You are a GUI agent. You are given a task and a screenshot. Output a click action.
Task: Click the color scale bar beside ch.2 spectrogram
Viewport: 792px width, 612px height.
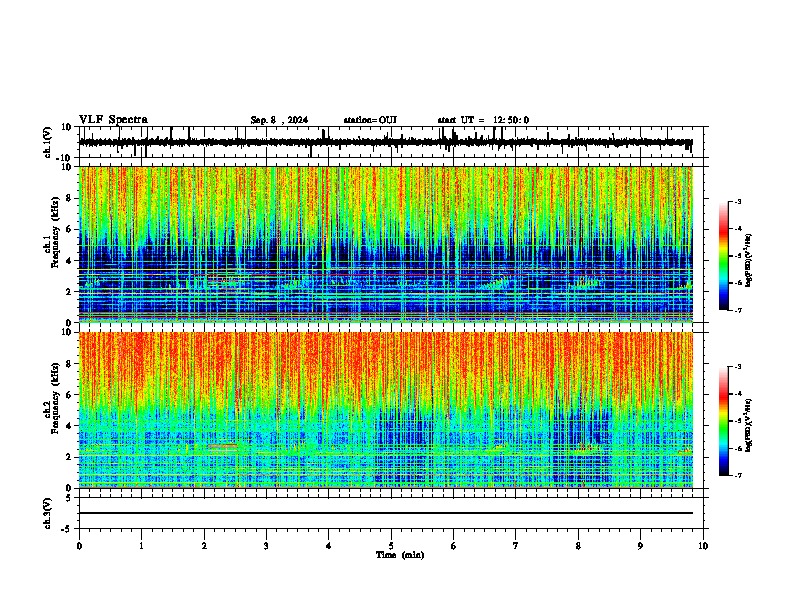[x=724, y=421]
